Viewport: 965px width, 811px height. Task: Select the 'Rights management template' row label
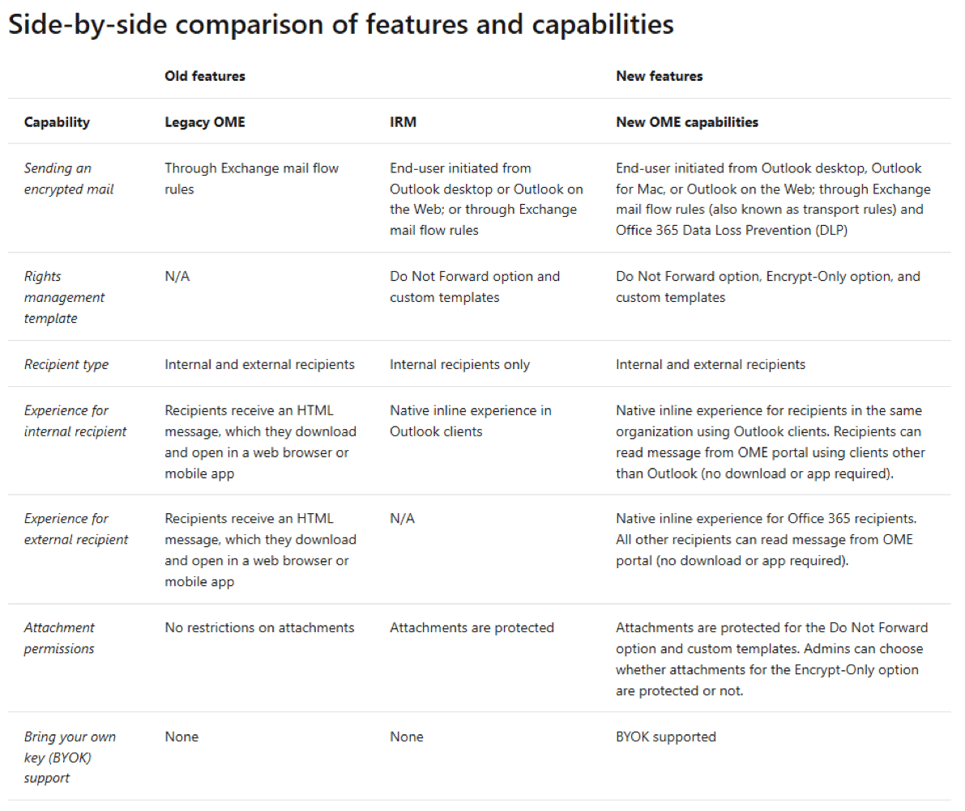tap(64, 297)
